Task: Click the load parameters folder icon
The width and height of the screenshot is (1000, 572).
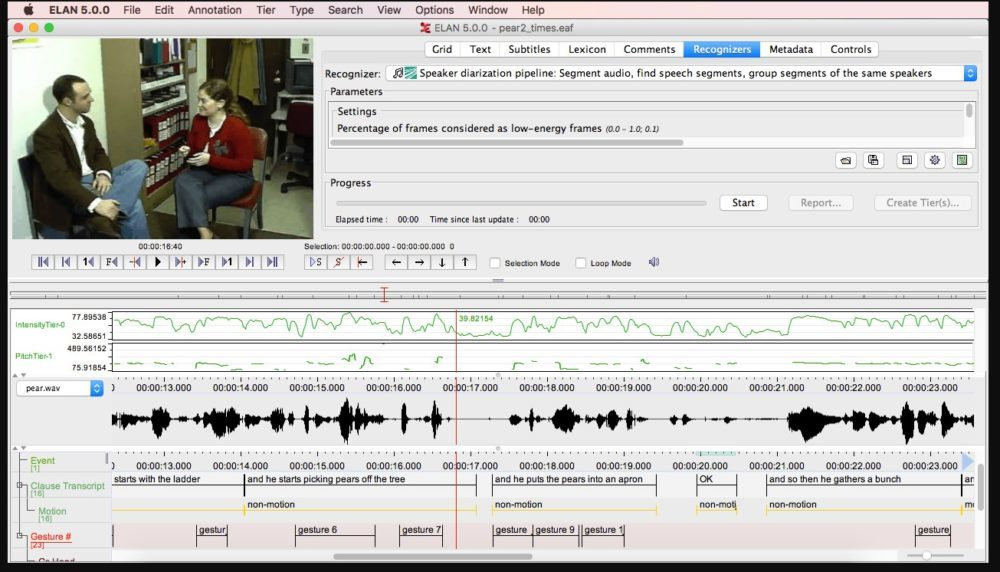Action: [846, 160]
